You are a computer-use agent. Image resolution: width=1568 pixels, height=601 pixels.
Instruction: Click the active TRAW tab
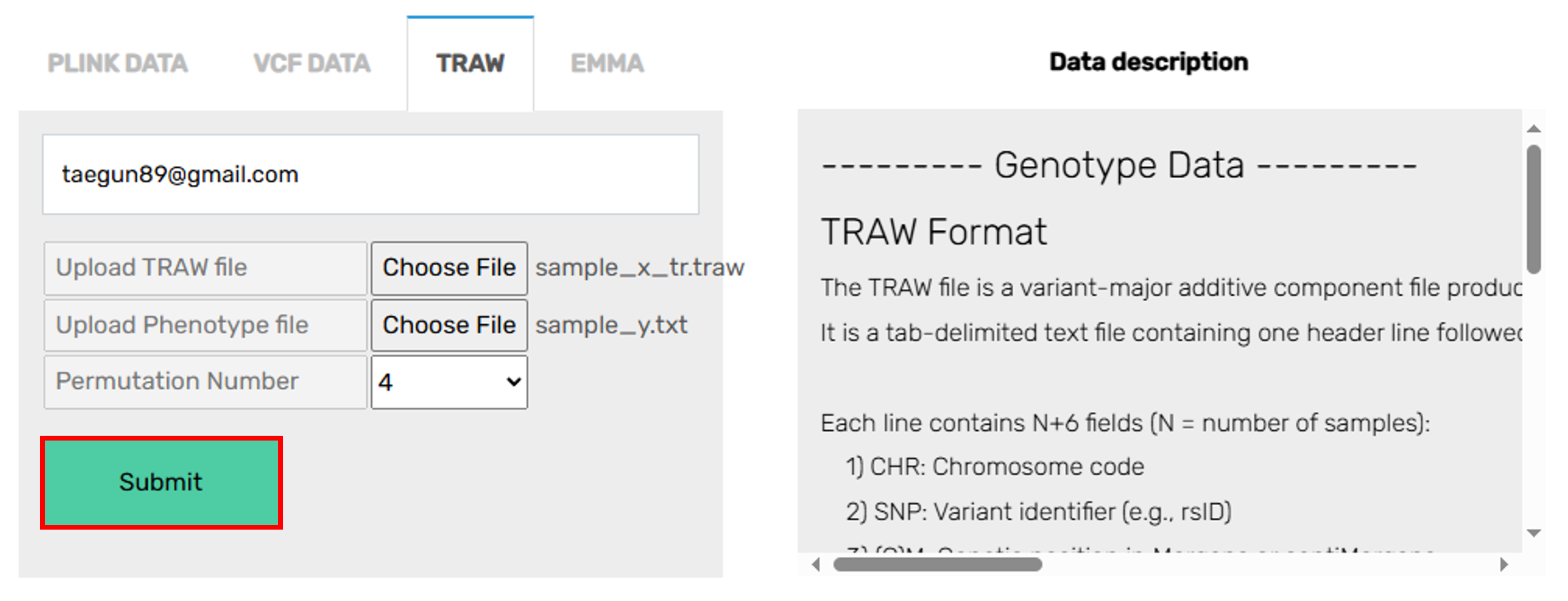click(470, 64)
